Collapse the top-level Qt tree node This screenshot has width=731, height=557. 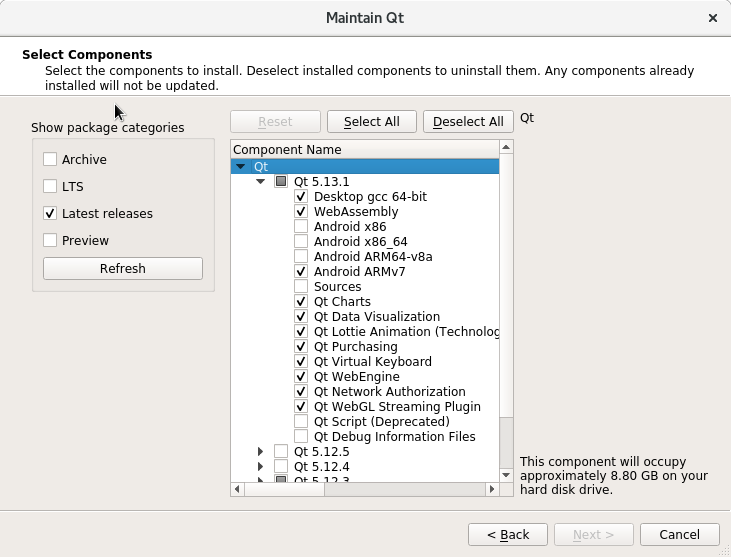coord(241,166)
